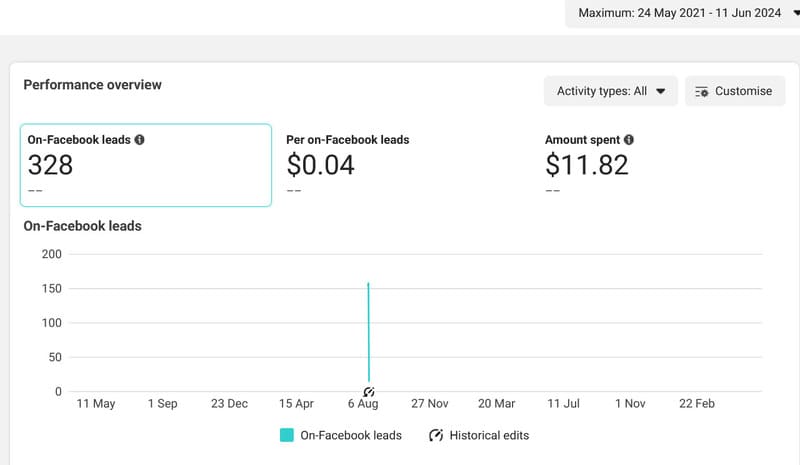Click the info icon next to Amount spent
The image size is (800, 465).
[629, 140]
